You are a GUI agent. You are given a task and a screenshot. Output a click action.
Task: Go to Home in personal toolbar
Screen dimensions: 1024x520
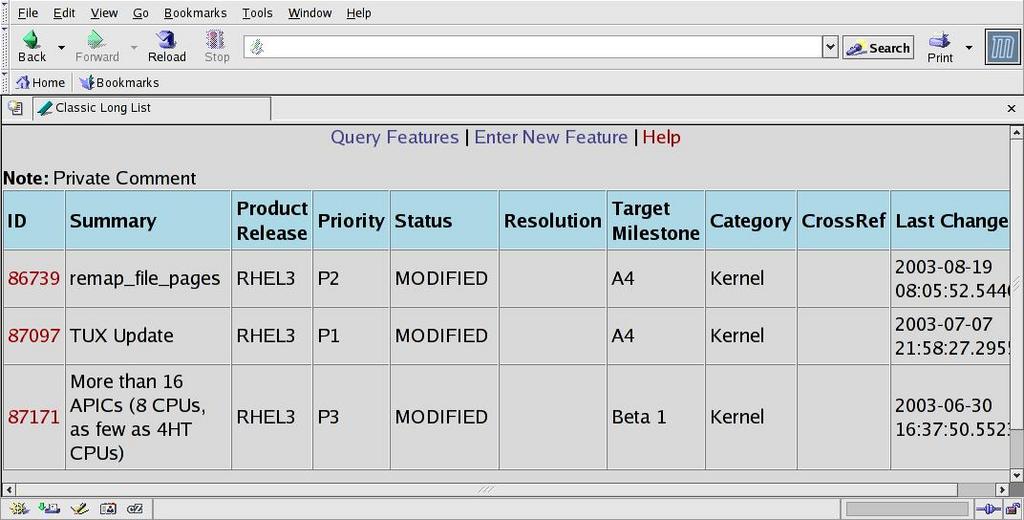tap(40, 83)
